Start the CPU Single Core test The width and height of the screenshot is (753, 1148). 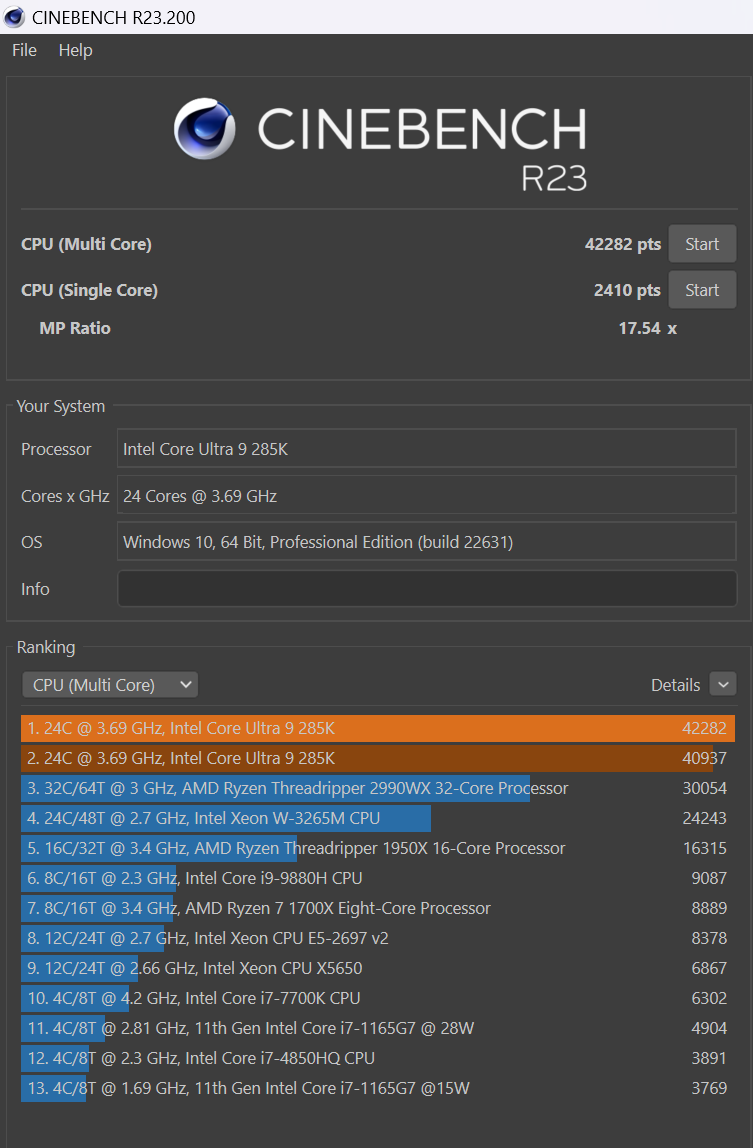click(x=701, y=290)
